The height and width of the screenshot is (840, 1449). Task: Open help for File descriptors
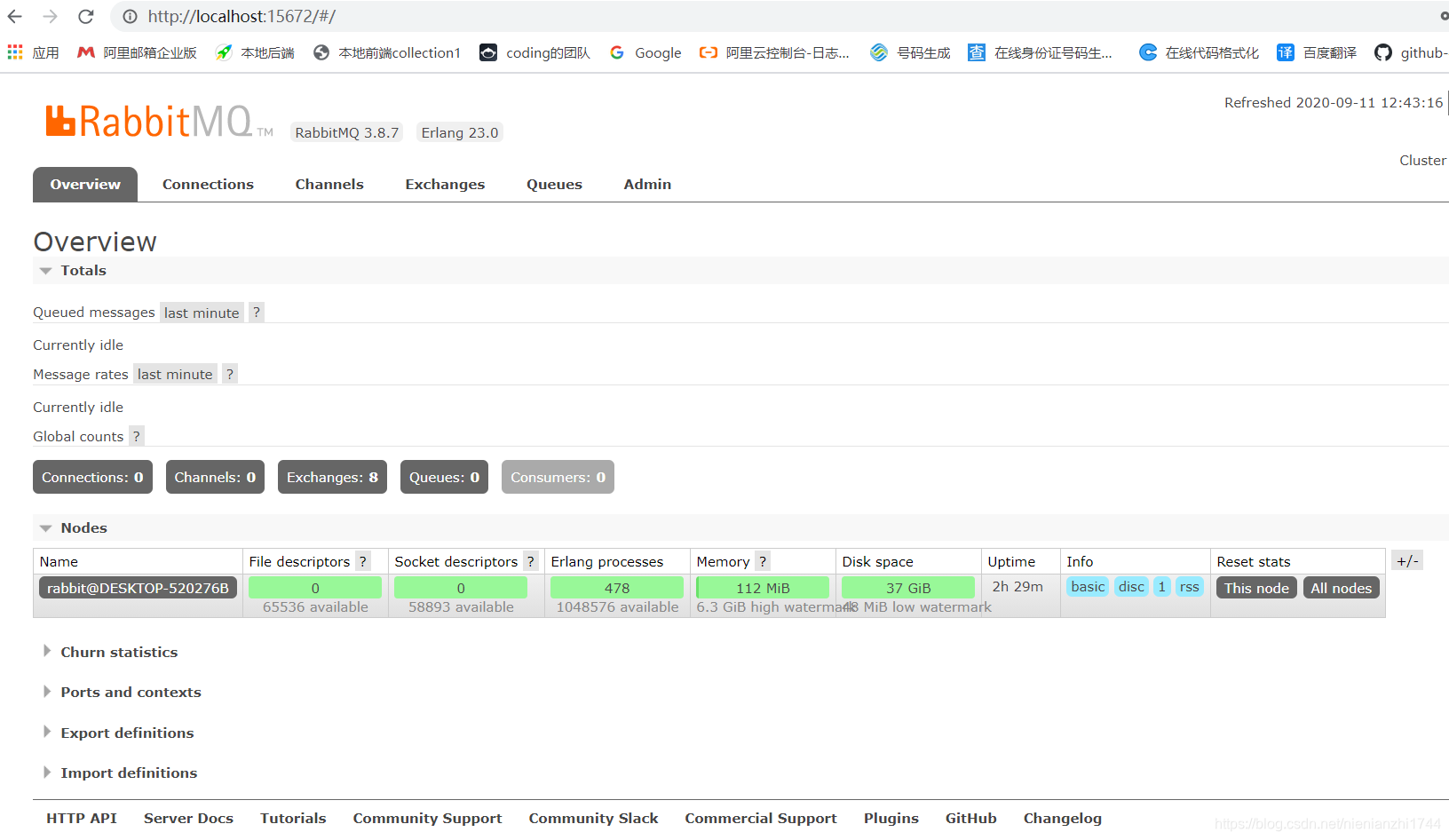(362, 561)
